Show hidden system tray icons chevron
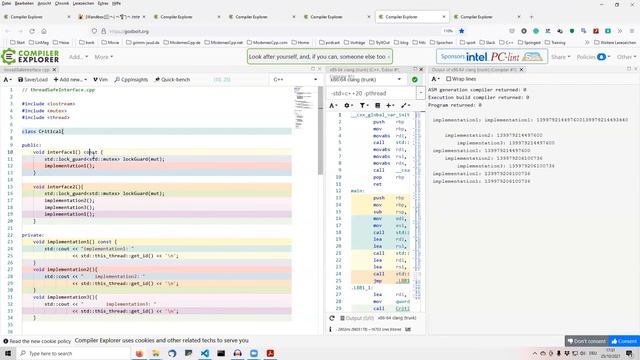640x360 pixels. (x=535, y=353)
